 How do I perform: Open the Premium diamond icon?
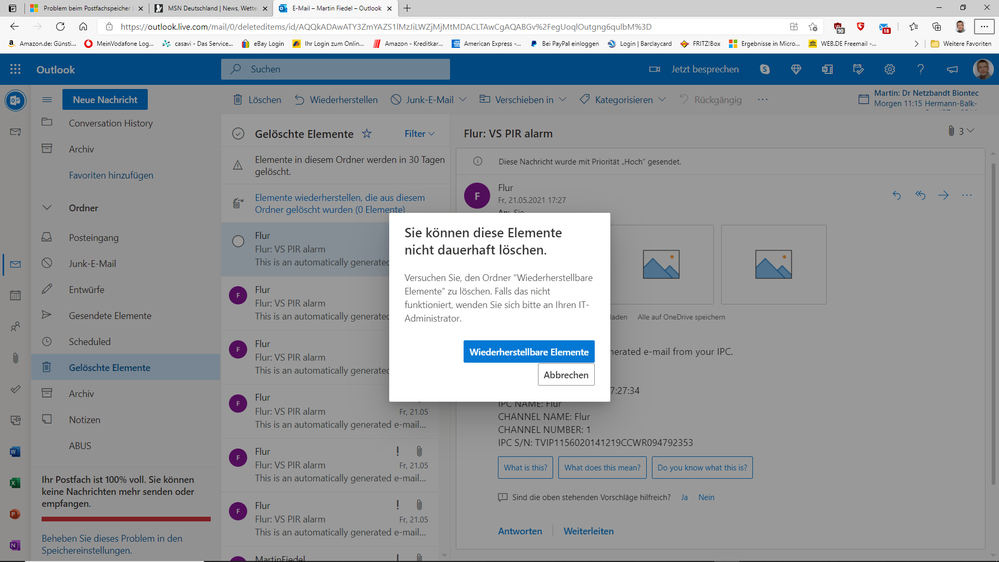796,69
